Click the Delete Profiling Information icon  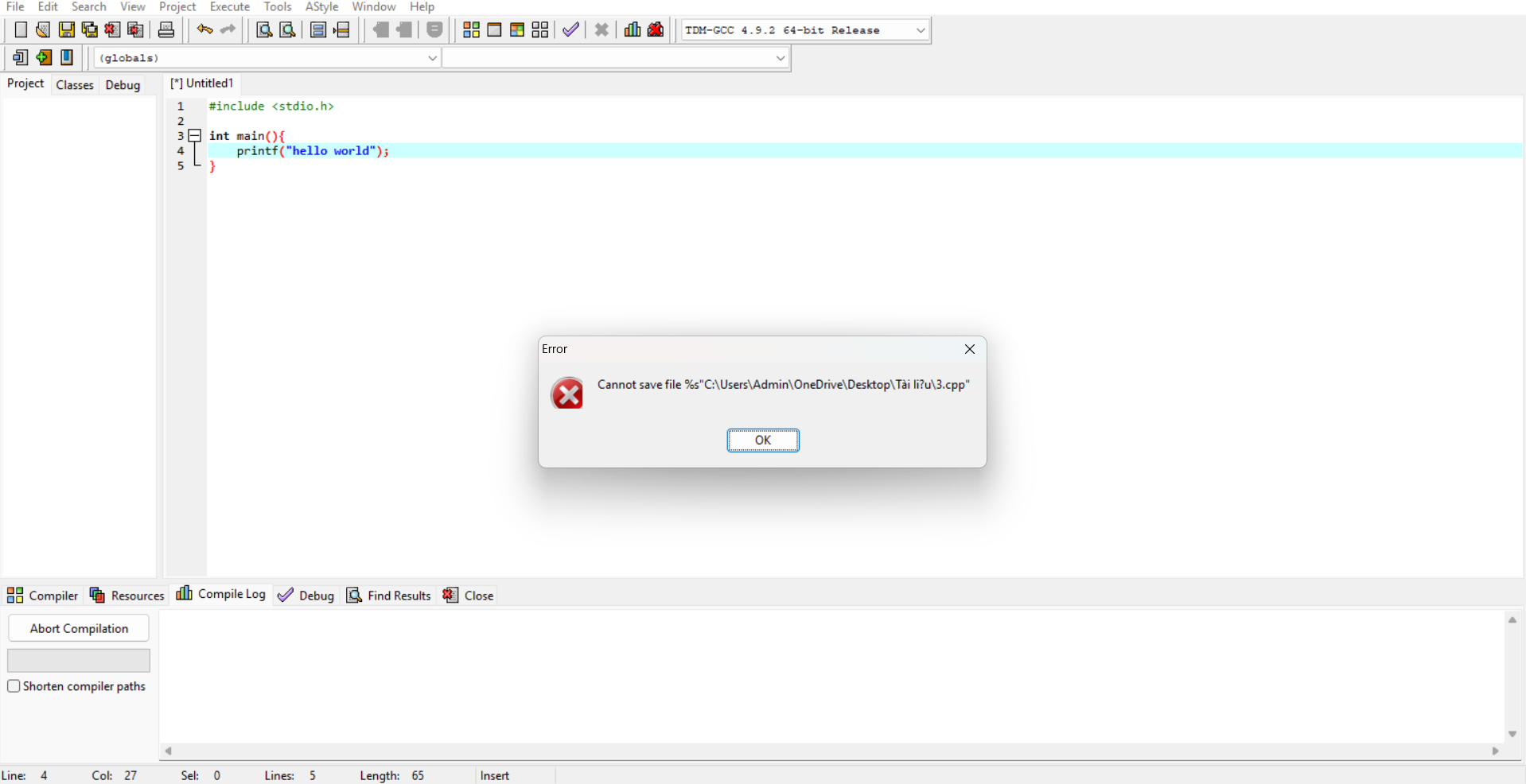[656, 30]
